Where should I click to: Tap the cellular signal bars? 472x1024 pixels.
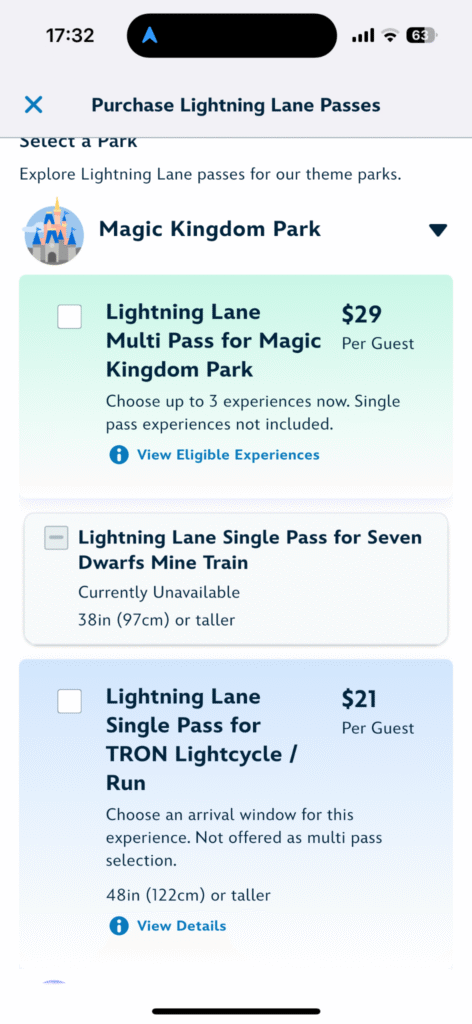(x=363, y=36)
